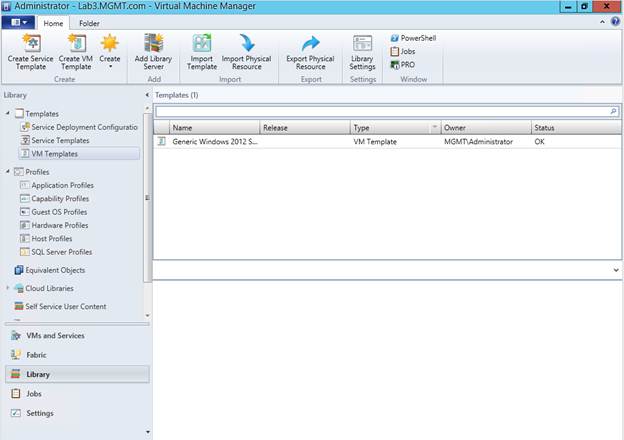Switch to the Folder ribbon tab
624x440 pixels.
pos(89,23)
